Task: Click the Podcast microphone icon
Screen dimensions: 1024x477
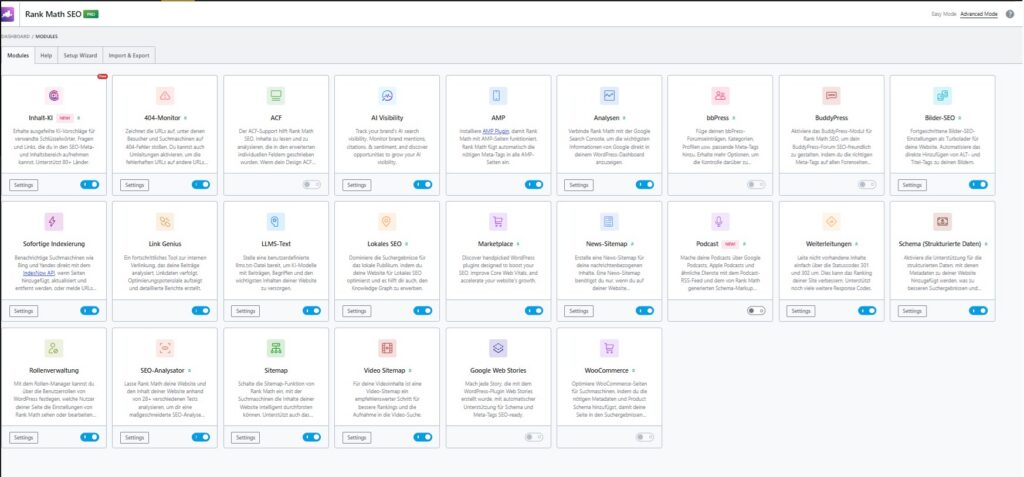Action: pyautogui.click(x=720, y=222)
